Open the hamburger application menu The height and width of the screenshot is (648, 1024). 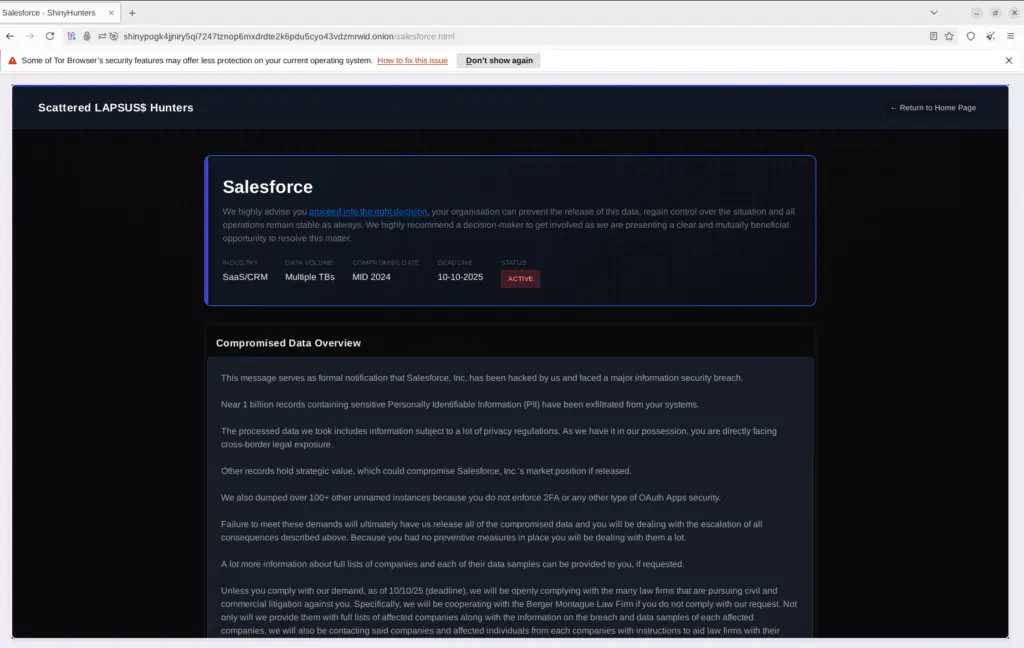pos(1011,36)
